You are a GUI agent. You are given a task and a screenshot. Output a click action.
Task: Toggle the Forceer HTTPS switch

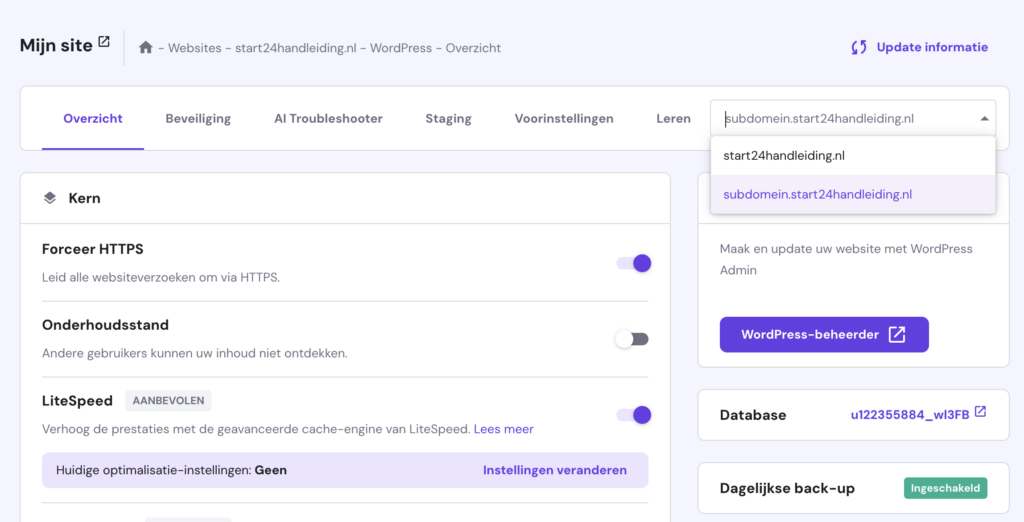pyautogui.click(x=633, y=263)
